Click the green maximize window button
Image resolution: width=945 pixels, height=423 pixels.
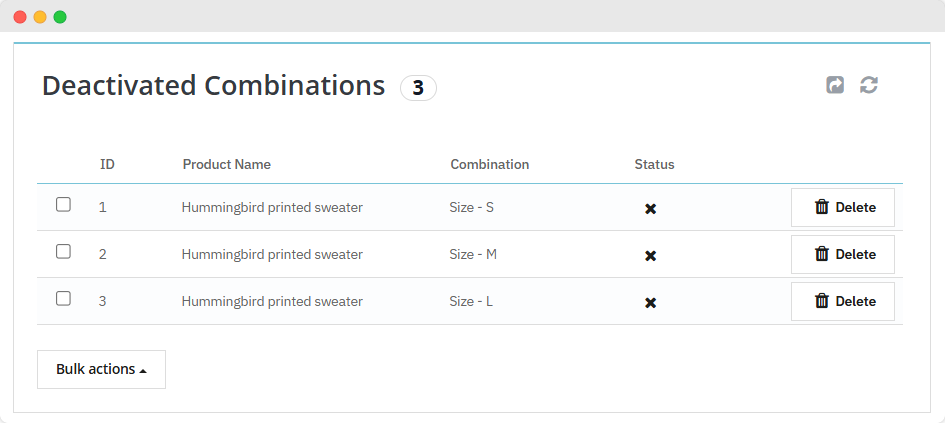[60, 17]
